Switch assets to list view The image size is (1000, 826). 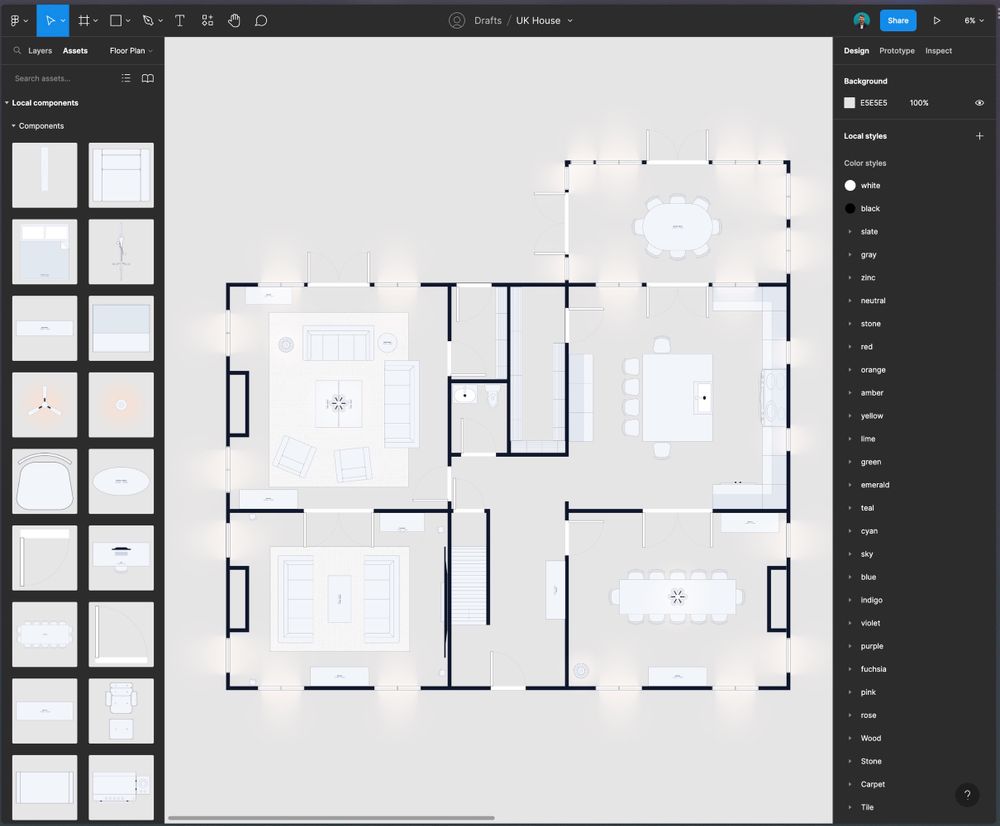coord(126,78)
